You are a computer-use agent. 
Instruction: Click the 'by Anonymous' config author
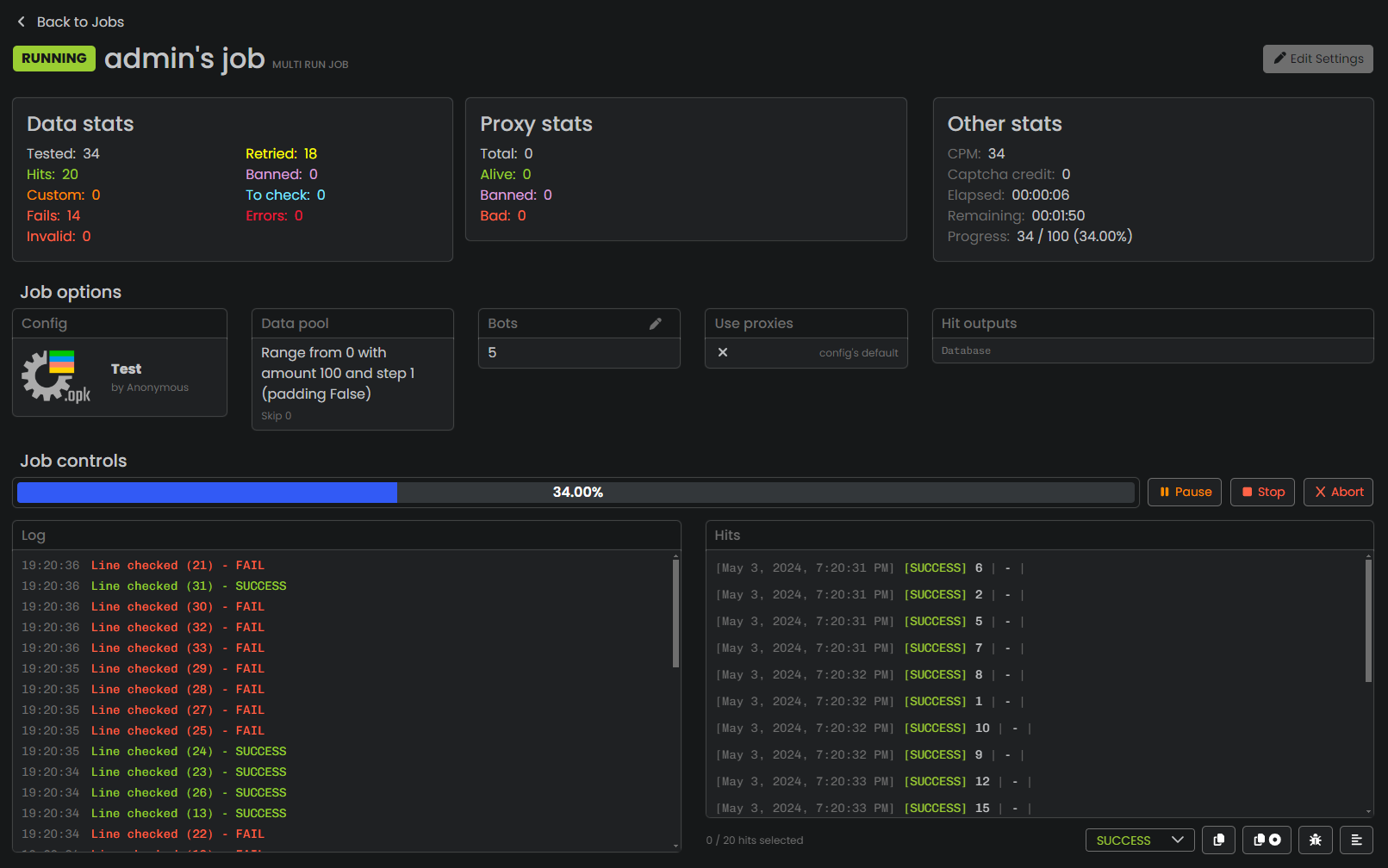coord(150,387)
